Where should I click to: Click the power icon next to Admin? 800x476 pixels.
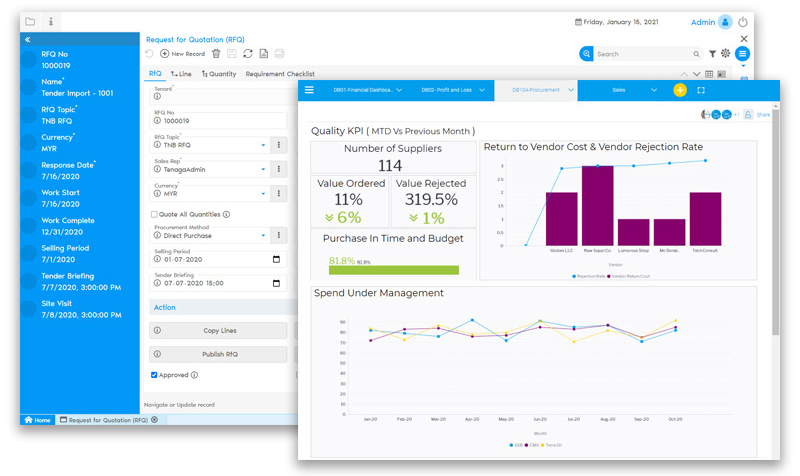742,22
